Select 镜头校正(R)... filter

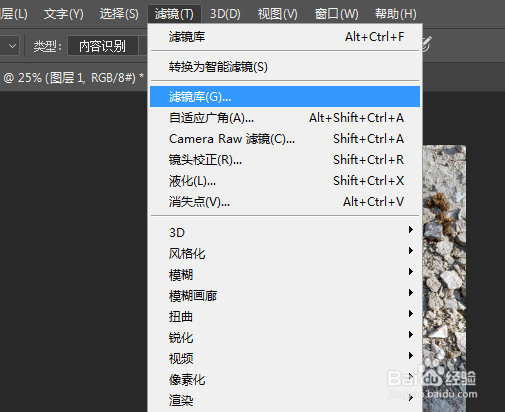[285, 160]
